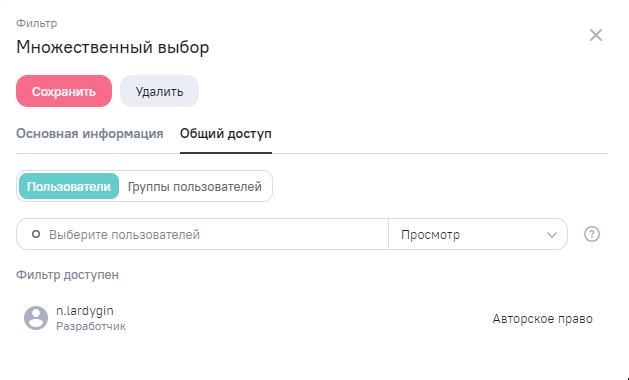Open the Основная информация tab
This screenshot has height=380, width=629.
point(89,134)
